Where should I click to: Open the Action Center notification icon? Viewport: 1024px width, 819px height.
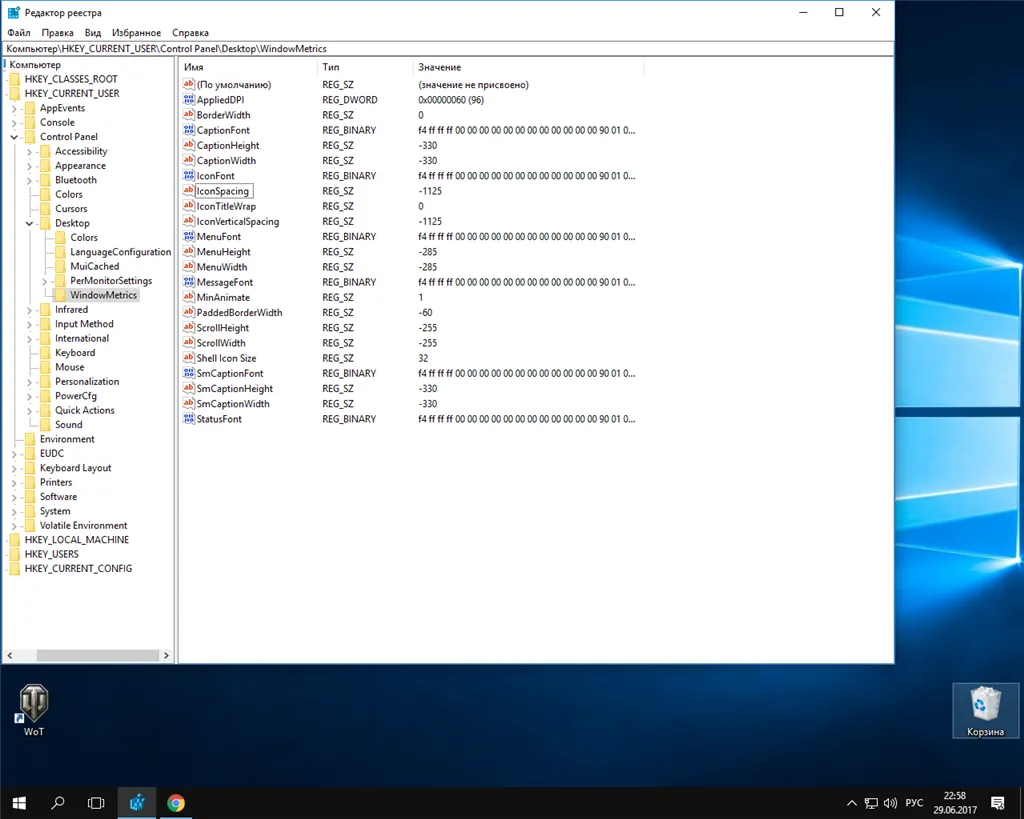997,803
